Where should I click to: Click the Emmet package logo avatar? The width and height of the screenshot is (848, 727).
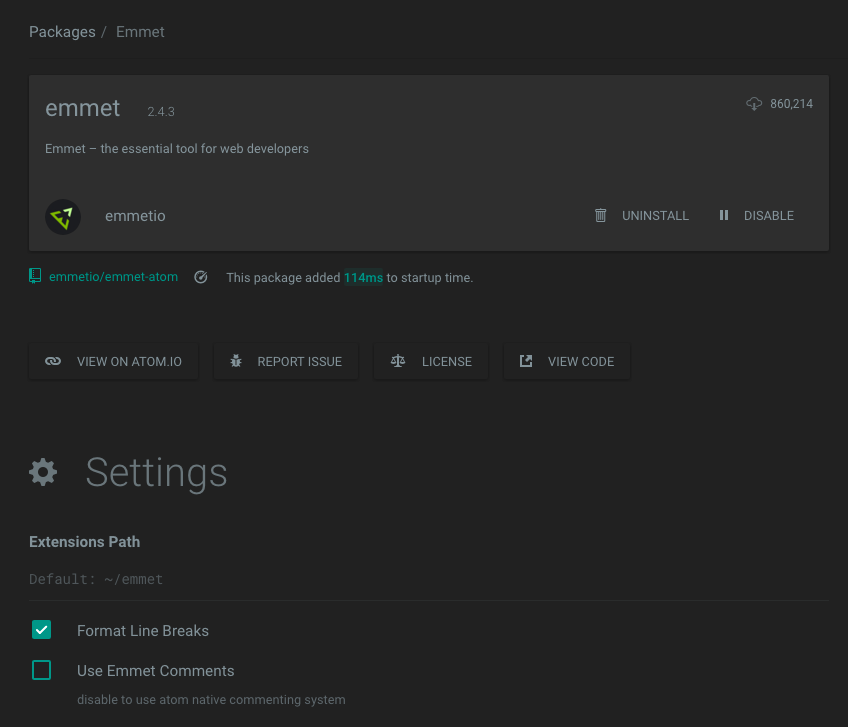63,216
